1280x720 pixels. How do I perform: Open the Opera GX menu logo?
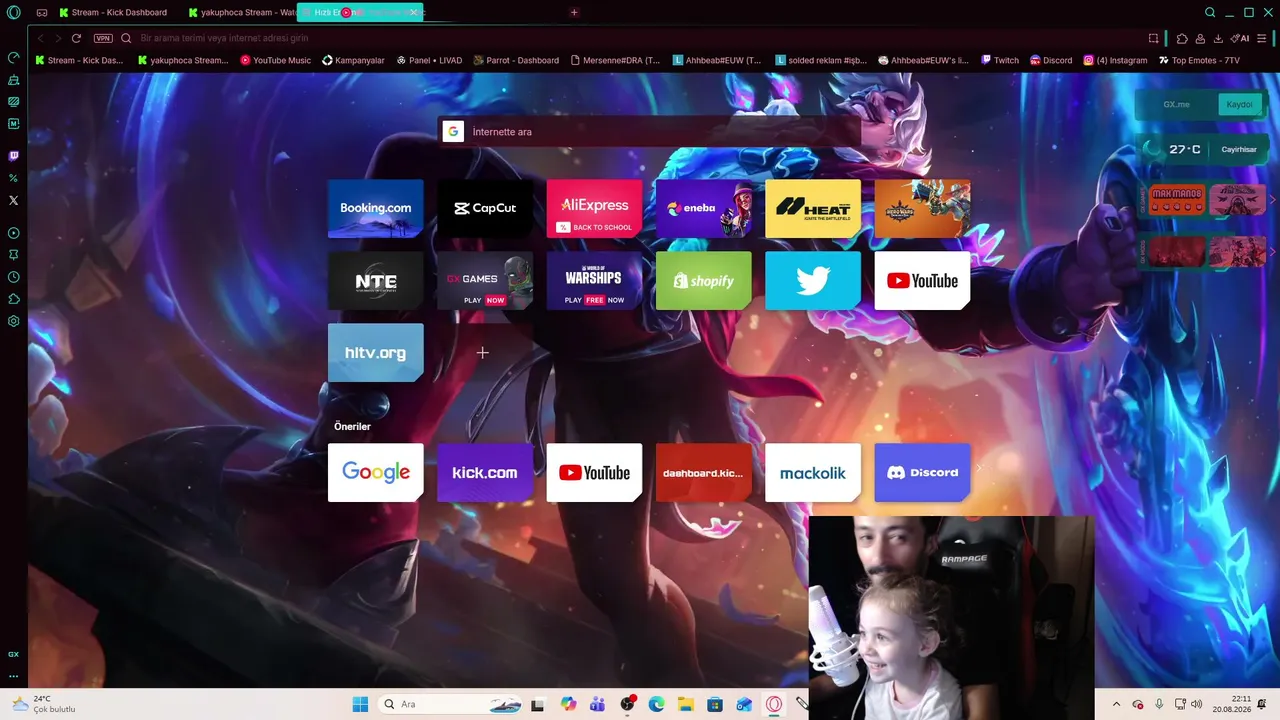[x=13, y=12]
